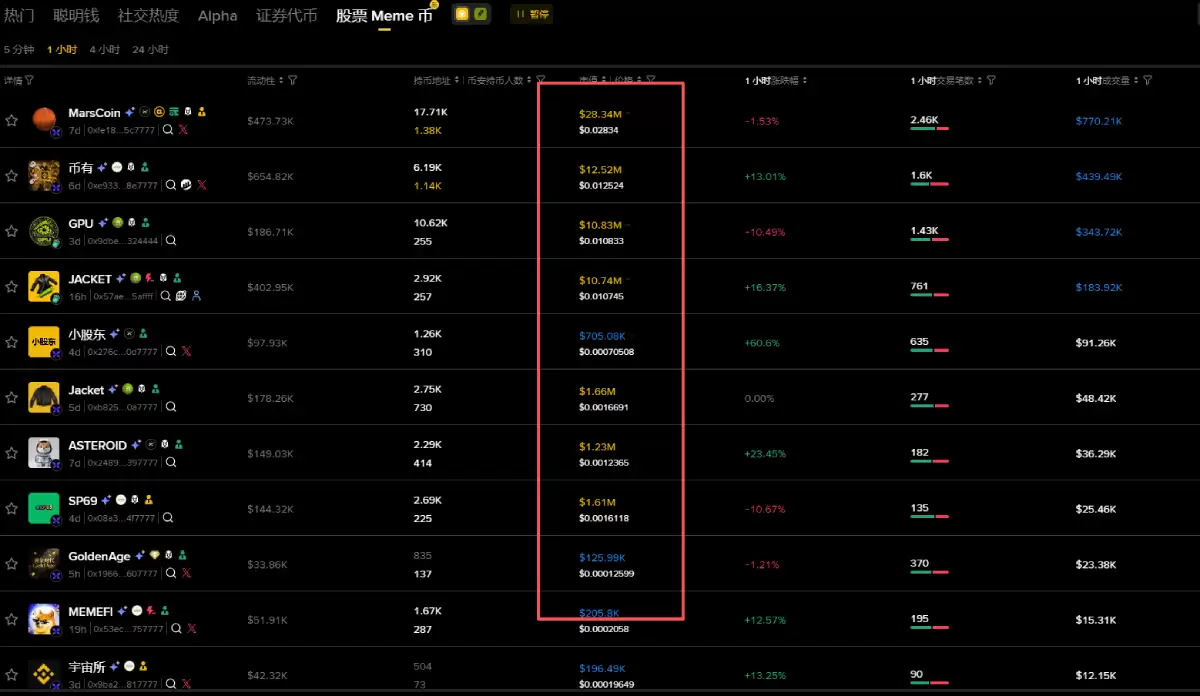
Task: Open the 小股东 token logo
Action: tap(44, 342)
